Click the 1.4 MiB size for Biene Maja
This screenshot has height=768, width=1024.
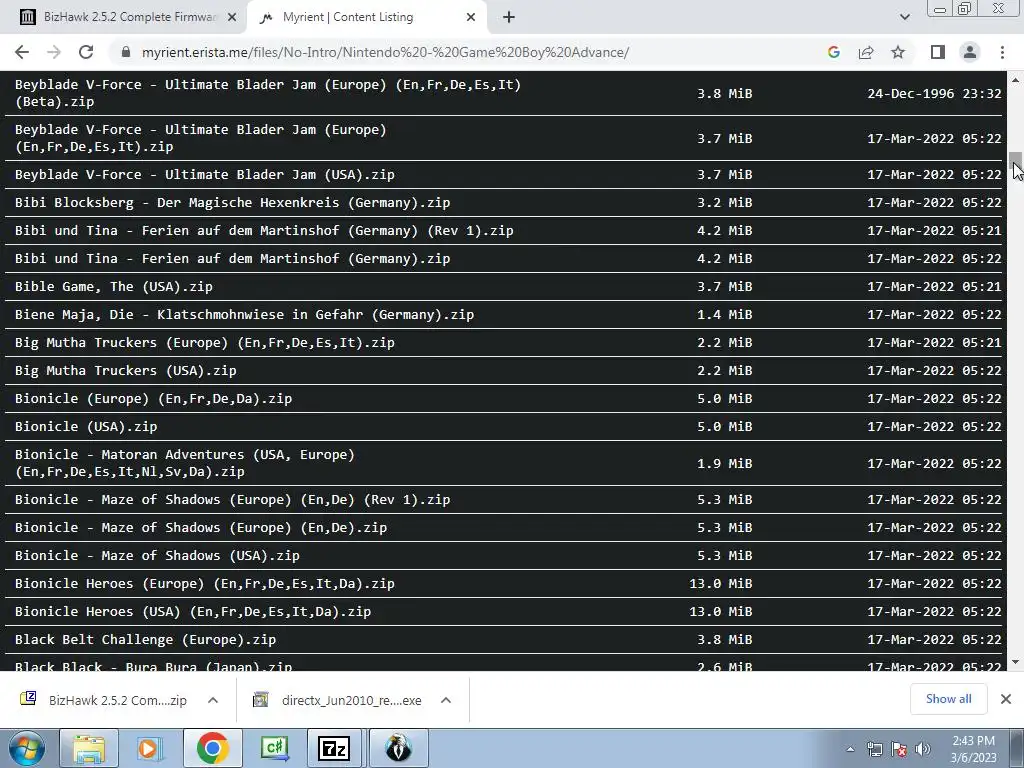click(x=724, y=315)
